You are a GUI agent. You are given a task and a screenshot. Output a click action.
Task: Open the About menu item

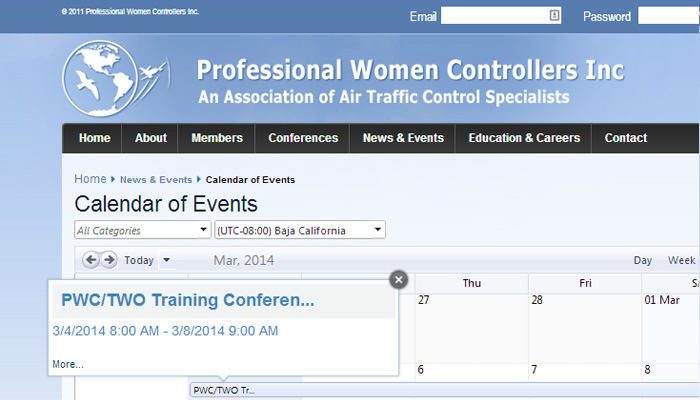150,138
